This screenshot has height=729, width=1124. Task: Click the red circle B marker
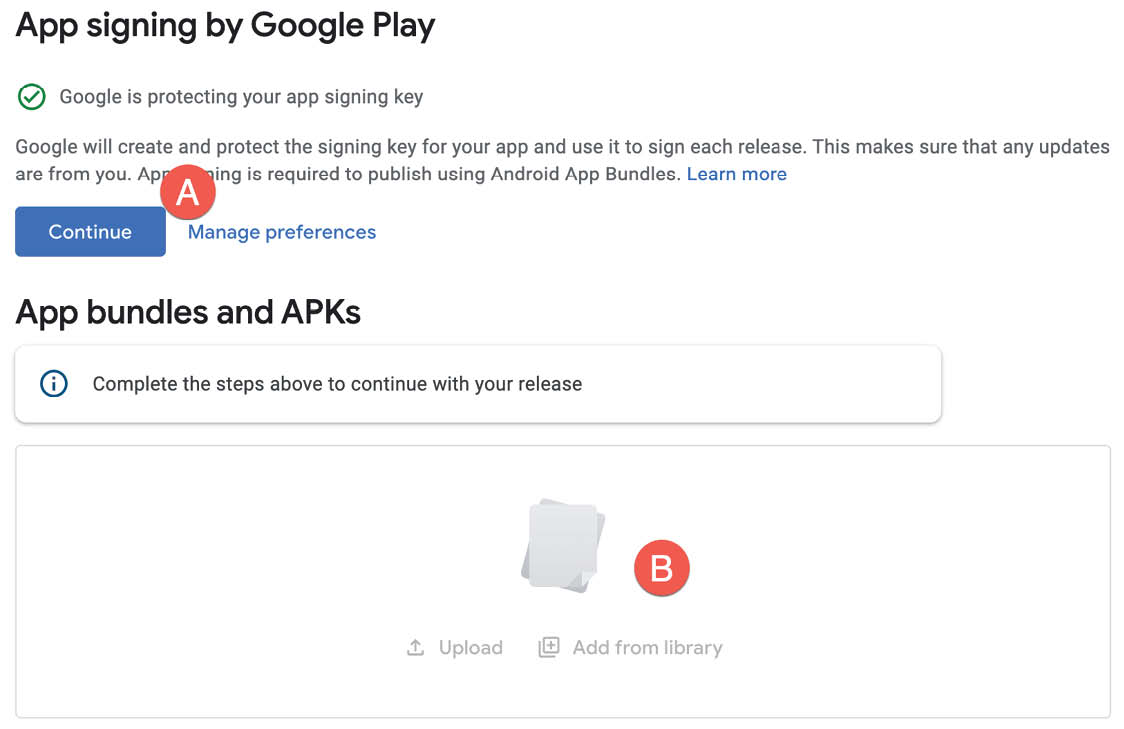[x=662, y=568]
